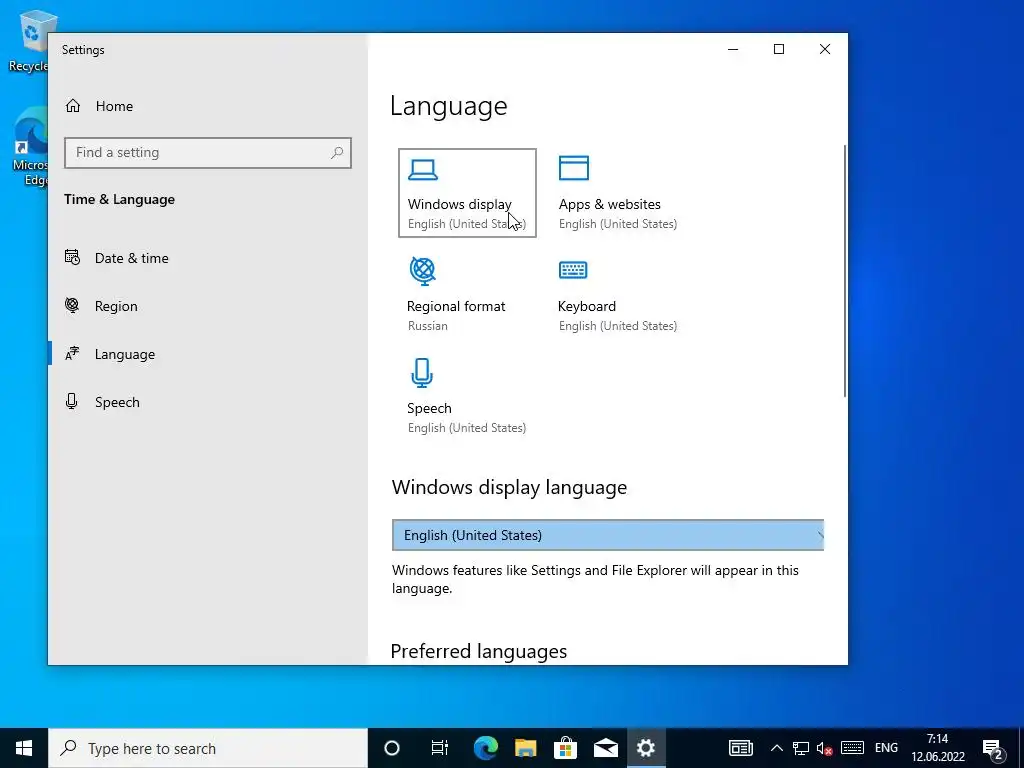The width and height of the screenshot is (1024, 768).
Task: Open Task View from the taskbar
Action: 440,748
